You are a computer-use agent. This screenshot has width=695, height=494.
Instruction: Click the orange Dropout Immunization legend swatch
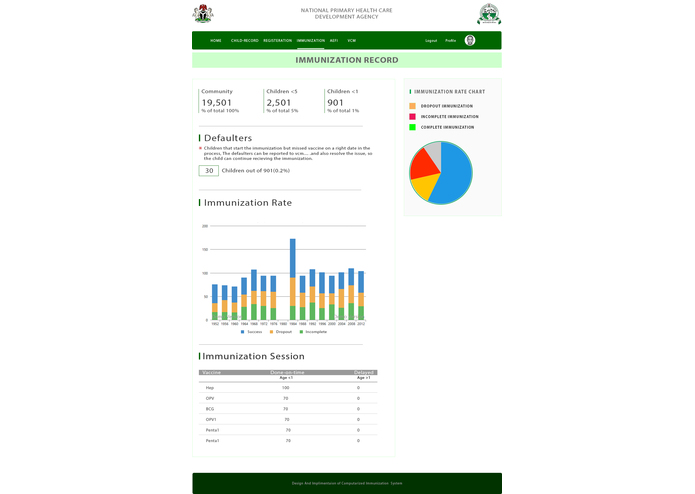pos(413,106)
